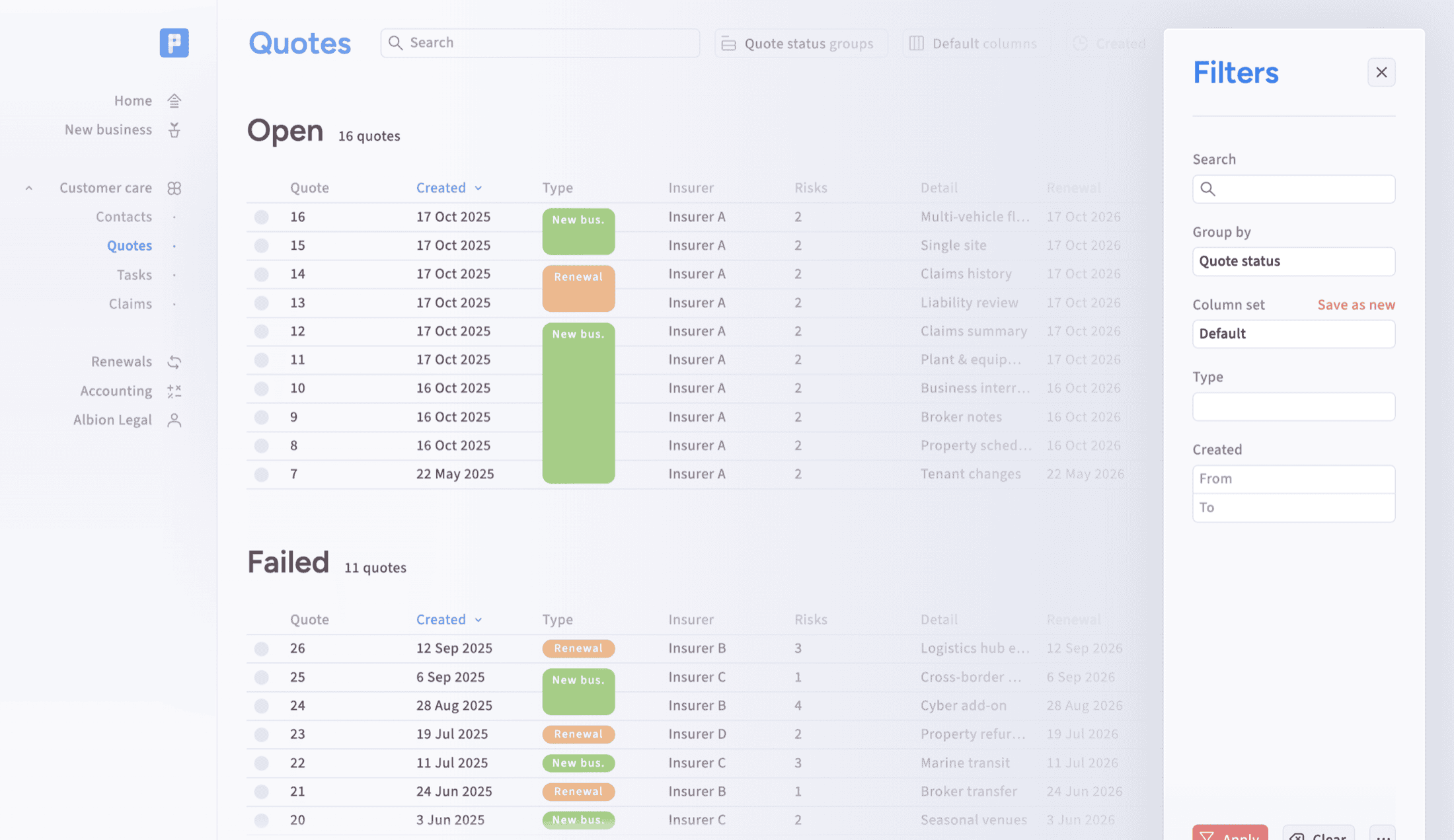This screenshot has height=840, width=1454.
Task: Click the Quote status groups button
Action: point(800,43)
